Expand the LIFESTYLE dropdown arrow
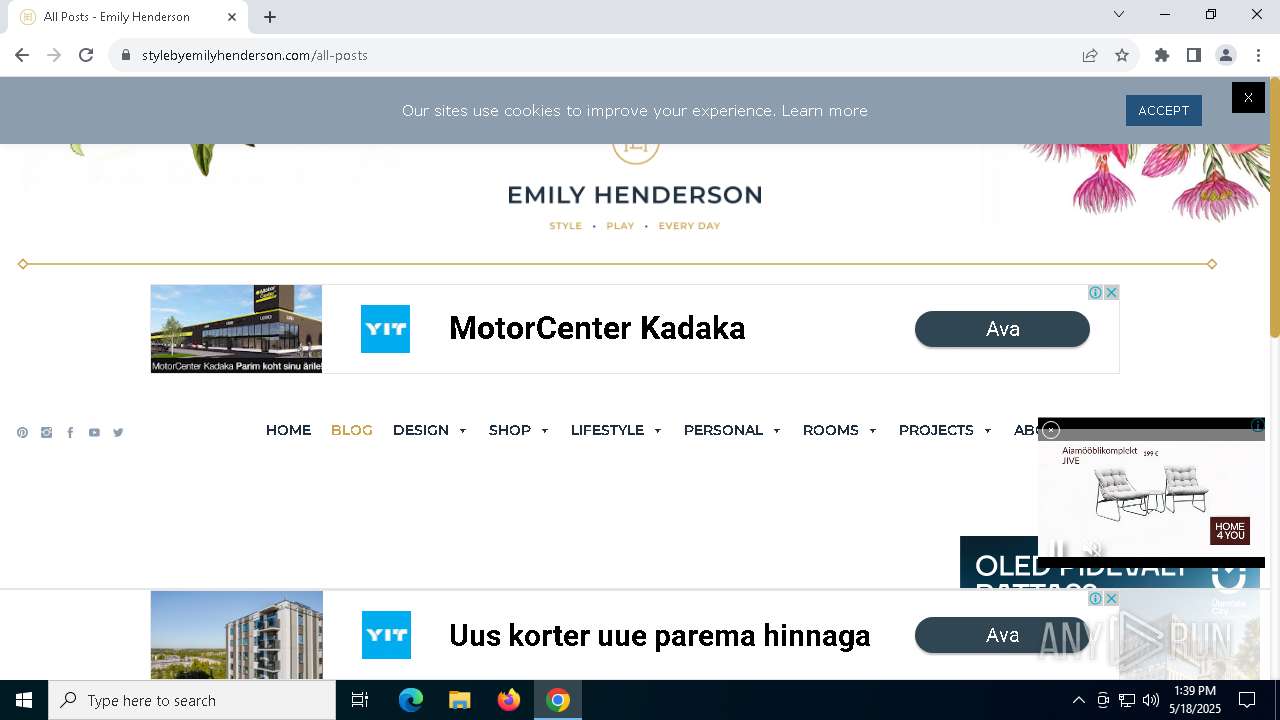 click(657, 431)
